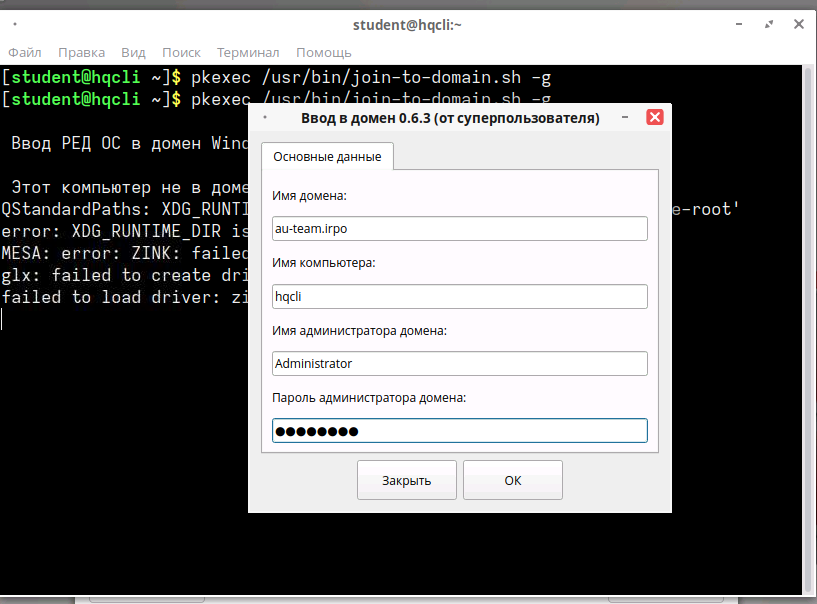Viewport: 817px width, 604px height.
Task: Open the Файл menu
Action: point(25,52)
